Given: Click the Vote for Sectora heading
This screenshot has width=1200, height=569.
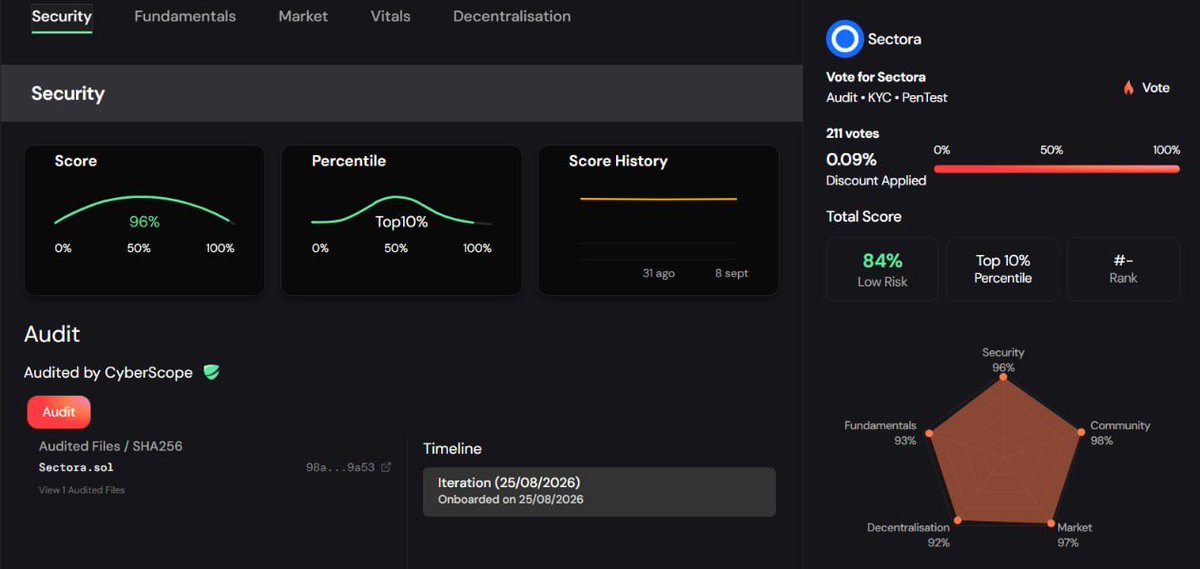Looking at the screenshot, I should point(876,77).
